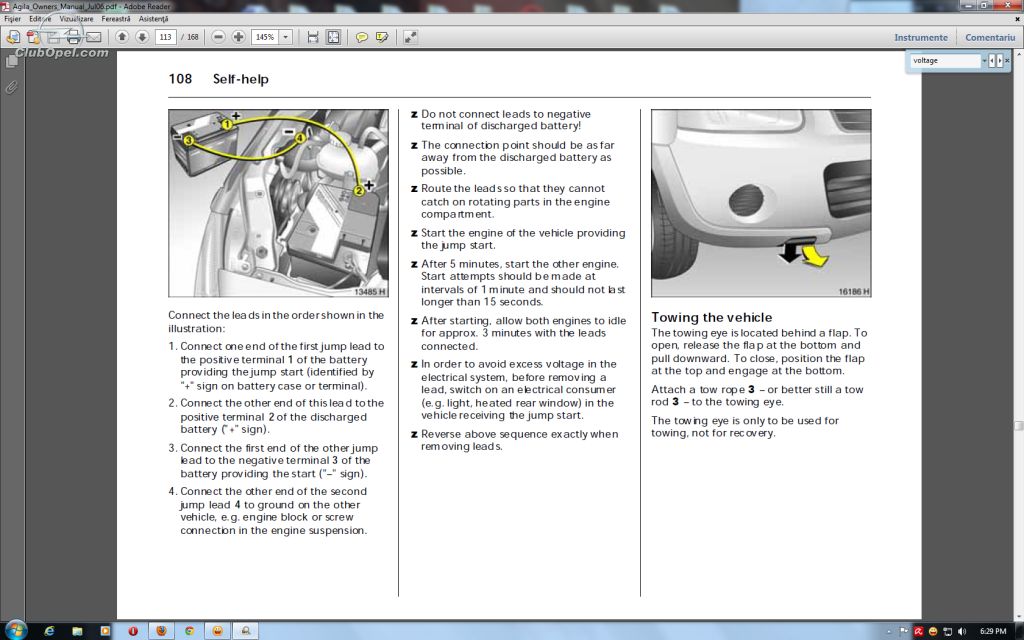The height and width of the screenshot is (640, 1024).
Task: Zoom in with the plus button
Action: (x=238, y=37)
